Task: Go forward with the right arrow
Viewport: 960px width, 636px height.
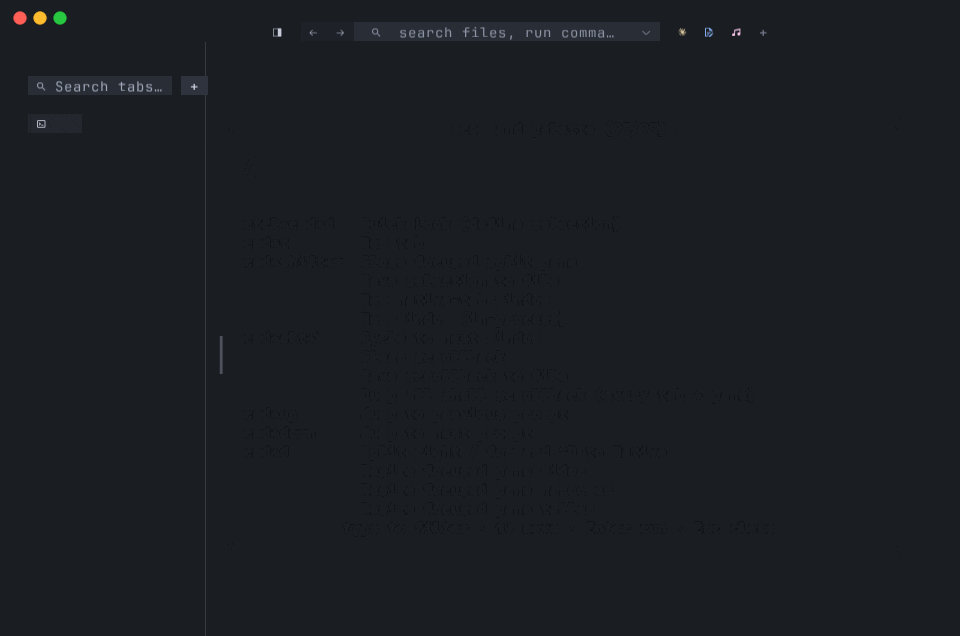Action: coord(340,32)
